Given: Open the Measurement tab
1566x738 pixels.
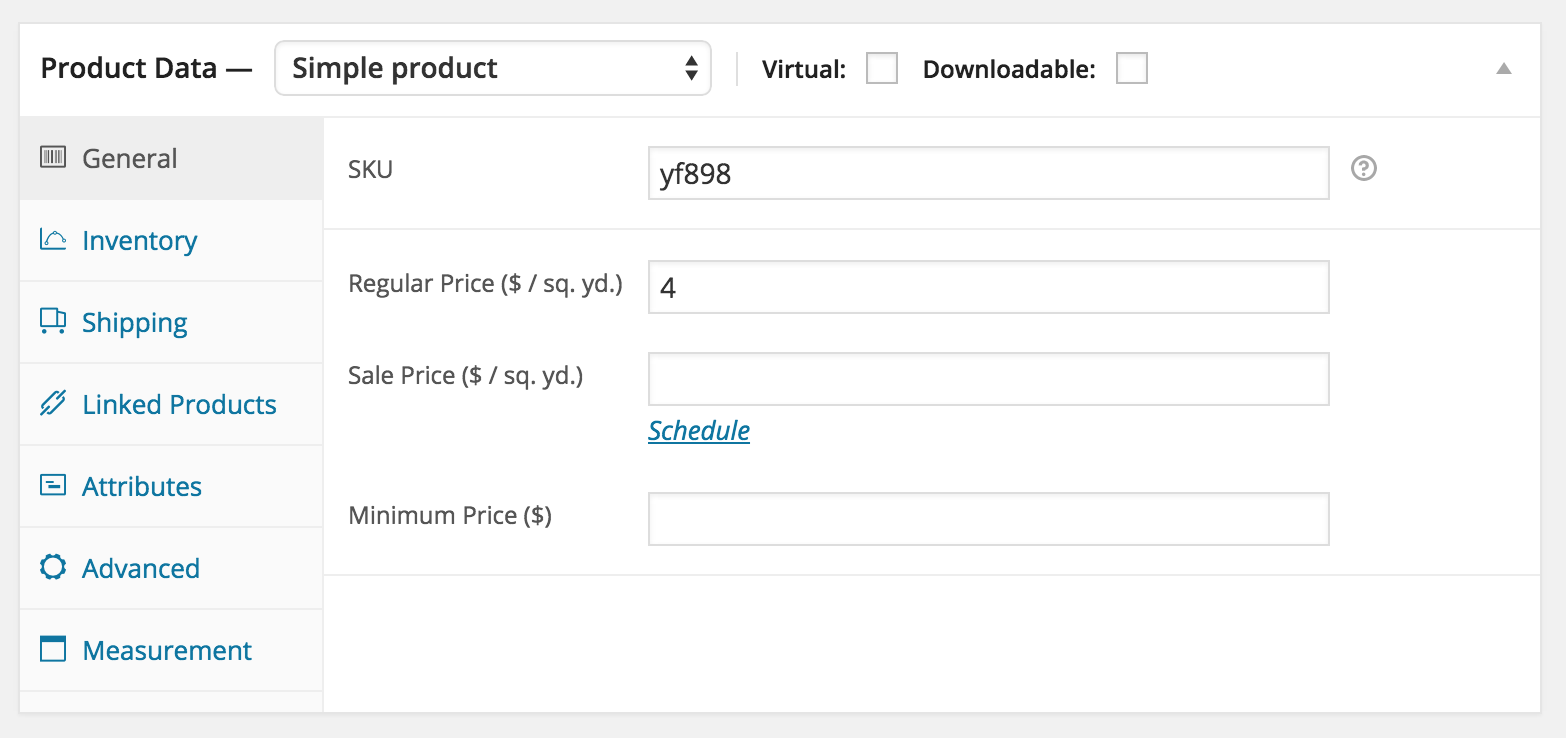Looking at the screenshot, I should 167,651.
